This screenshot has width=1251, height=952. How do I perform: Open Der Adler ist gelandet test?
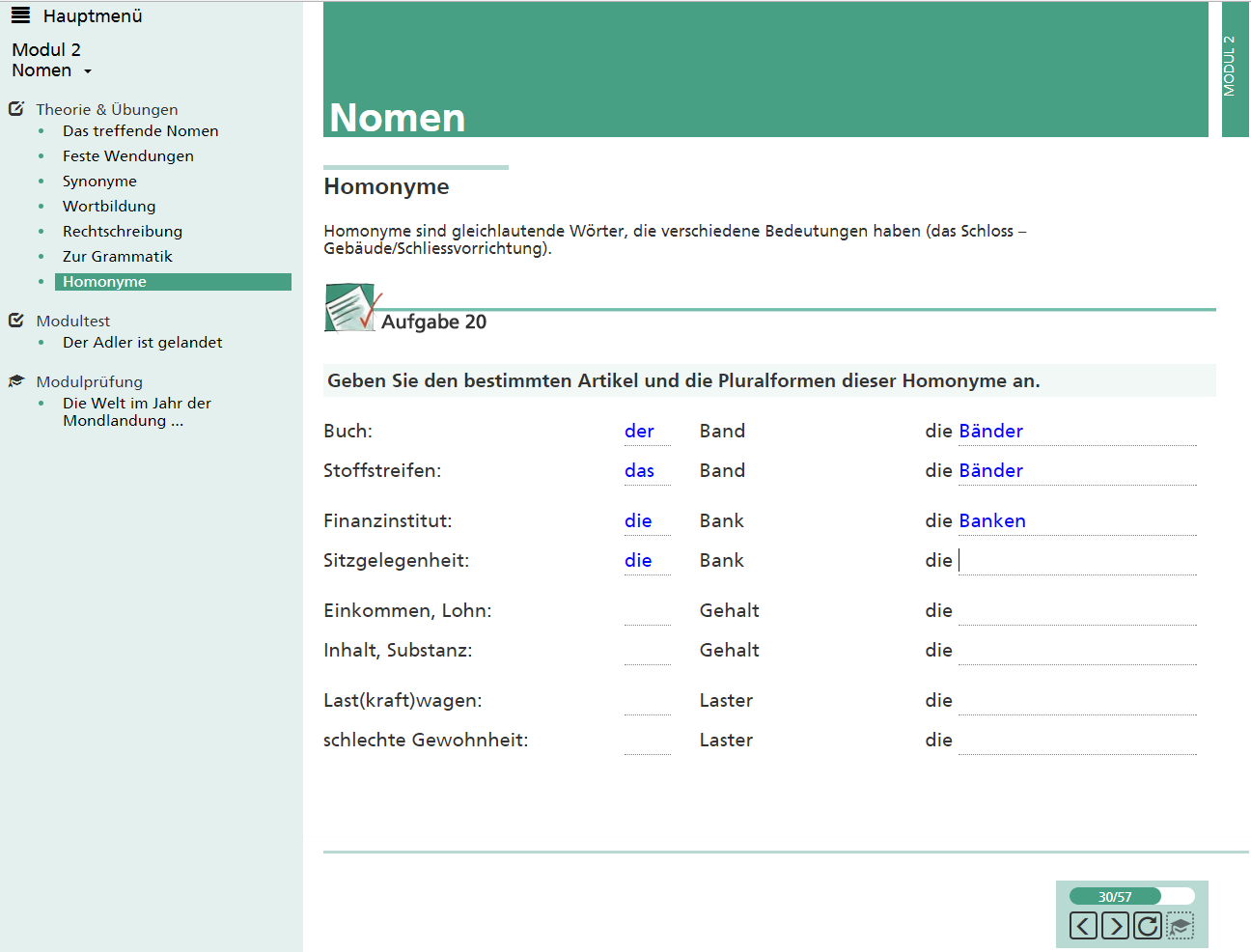click(143, 343)
